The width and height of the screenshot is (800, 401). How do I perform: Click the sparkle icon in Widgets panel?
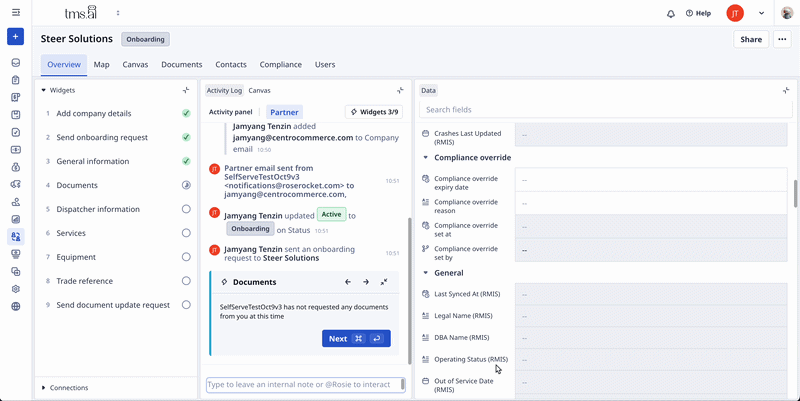(x=186, y=90)
